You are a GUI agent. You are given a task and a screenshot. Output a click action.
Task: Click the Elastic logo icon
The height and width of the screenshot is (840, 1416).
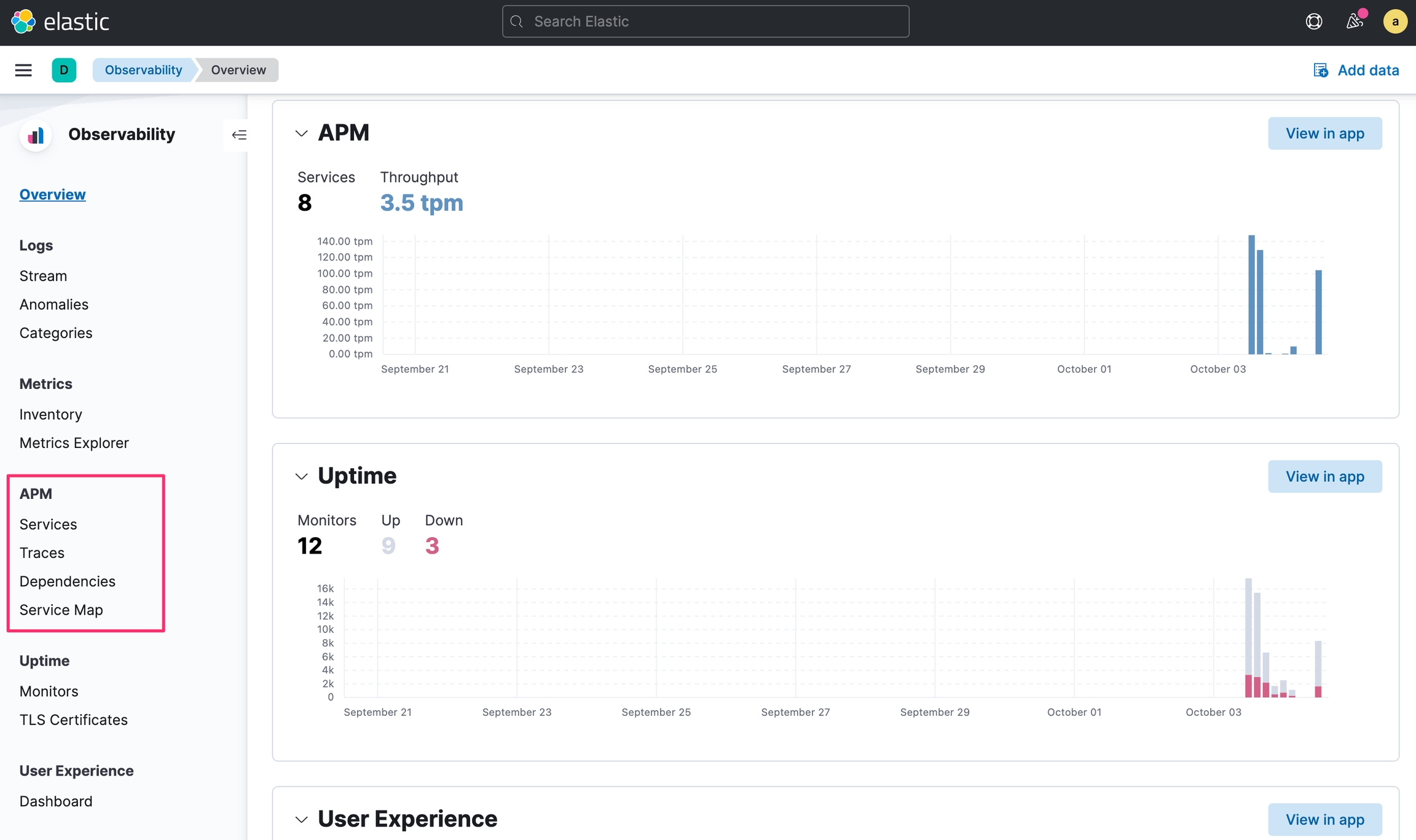coord(23,22)
